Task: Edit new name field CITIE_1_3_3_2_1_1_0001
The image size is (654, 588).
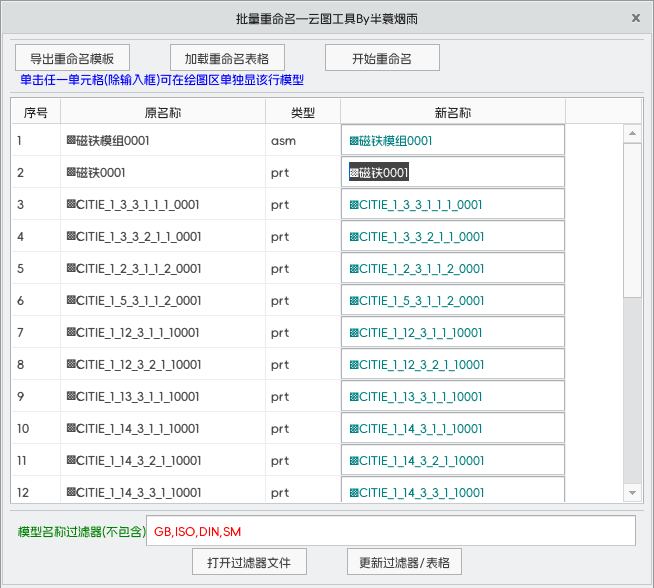Action: (453, 236)
